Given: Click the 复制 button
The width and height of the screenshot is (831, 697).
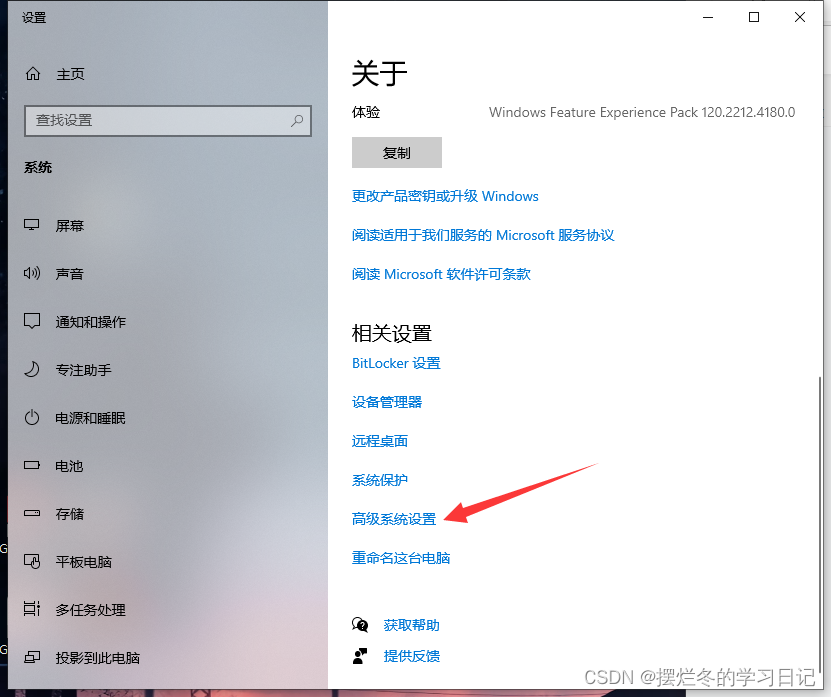Looking at the screenshot, I should (x=396, y=153).
